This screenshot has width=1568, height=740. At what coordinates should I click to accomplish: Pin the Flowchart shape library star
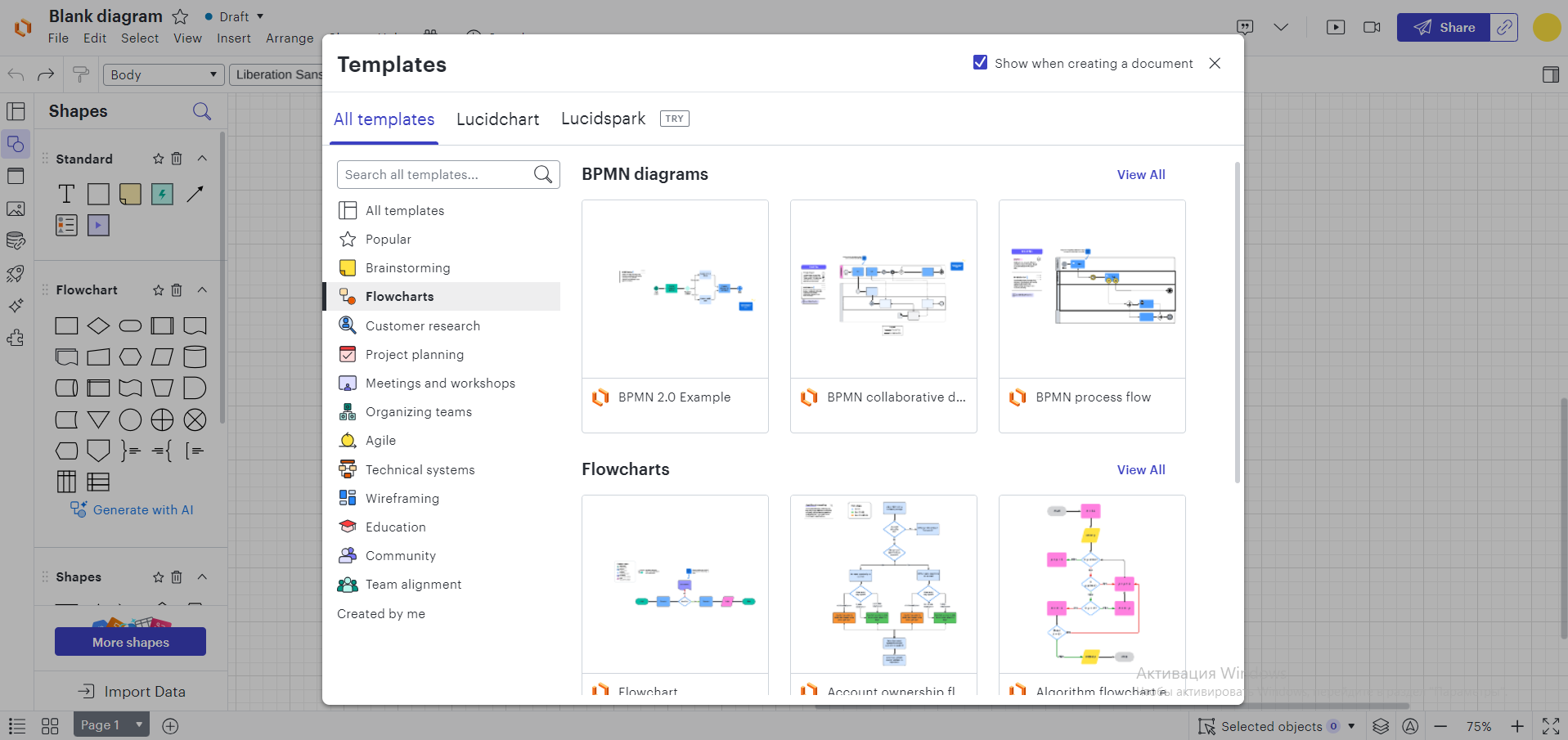(x=159, y=290)
